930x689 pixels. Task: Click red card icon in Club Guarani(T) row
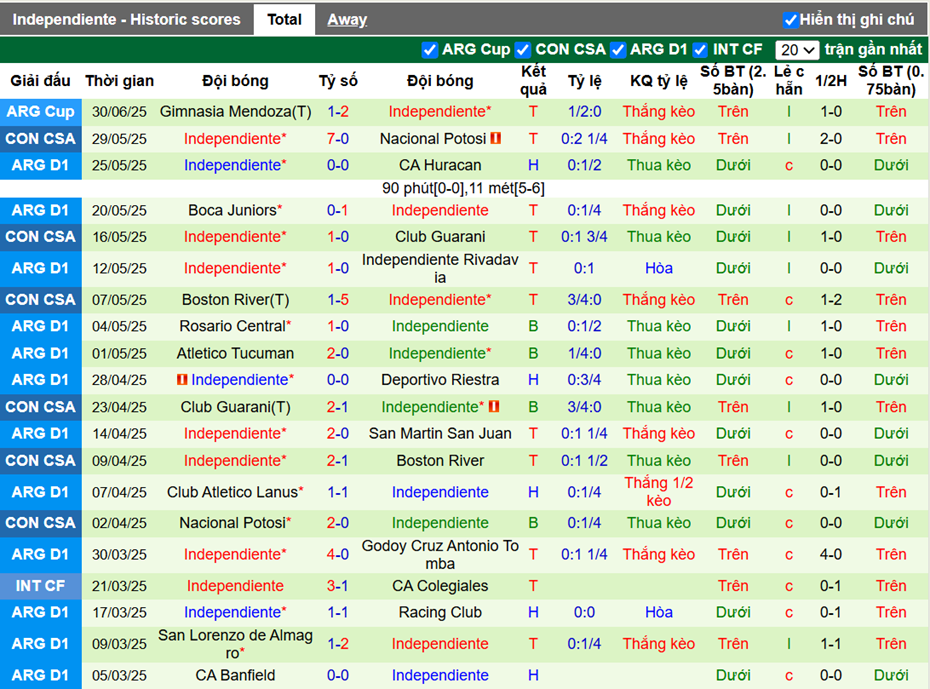[494, 407]
